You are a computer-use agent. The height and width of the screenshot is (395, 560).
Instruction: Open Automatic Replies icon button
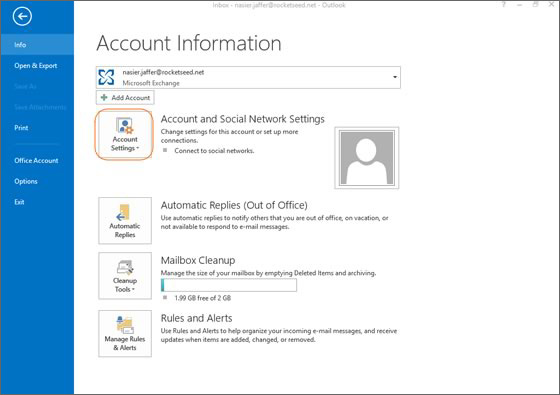(125, 221)
